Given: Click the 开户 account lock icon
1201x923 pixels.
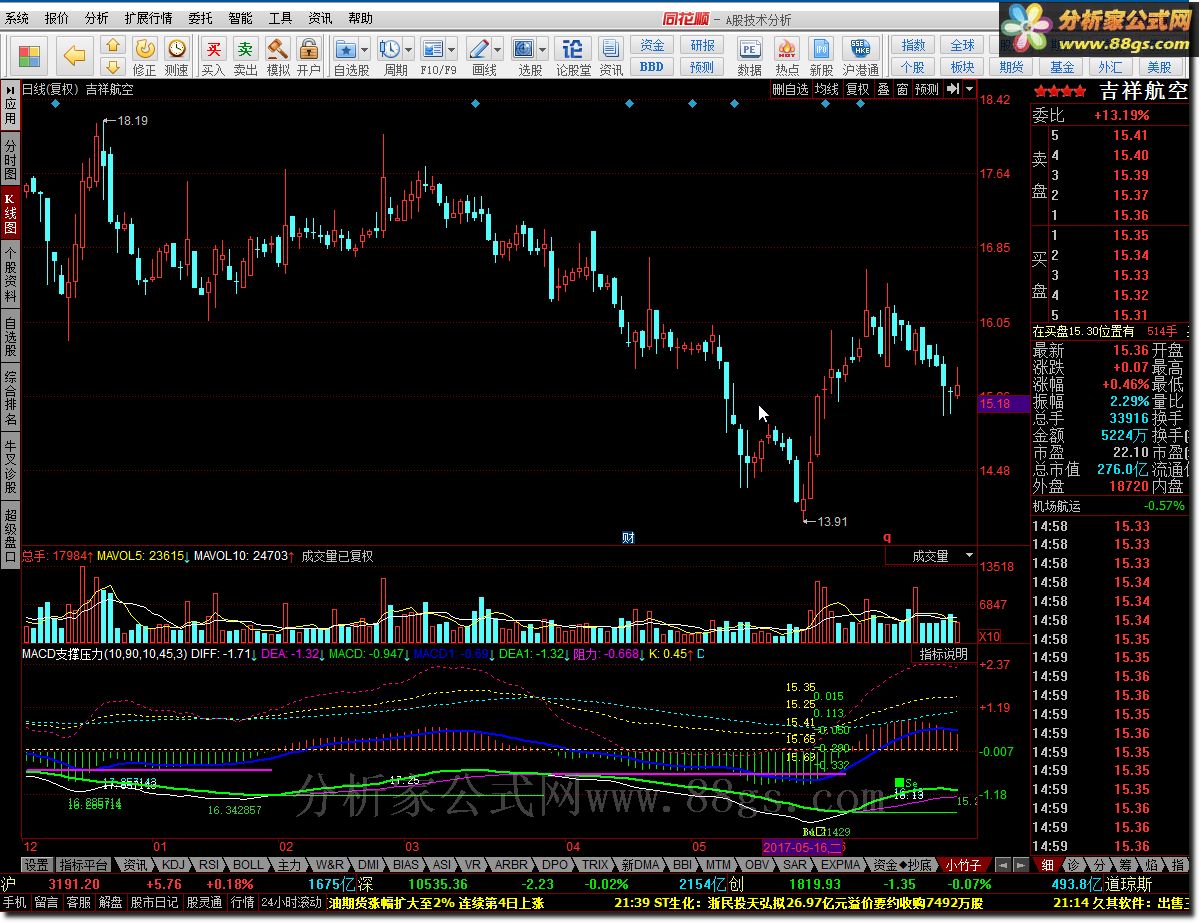Looking at the screenshot, I should [309, 57].
